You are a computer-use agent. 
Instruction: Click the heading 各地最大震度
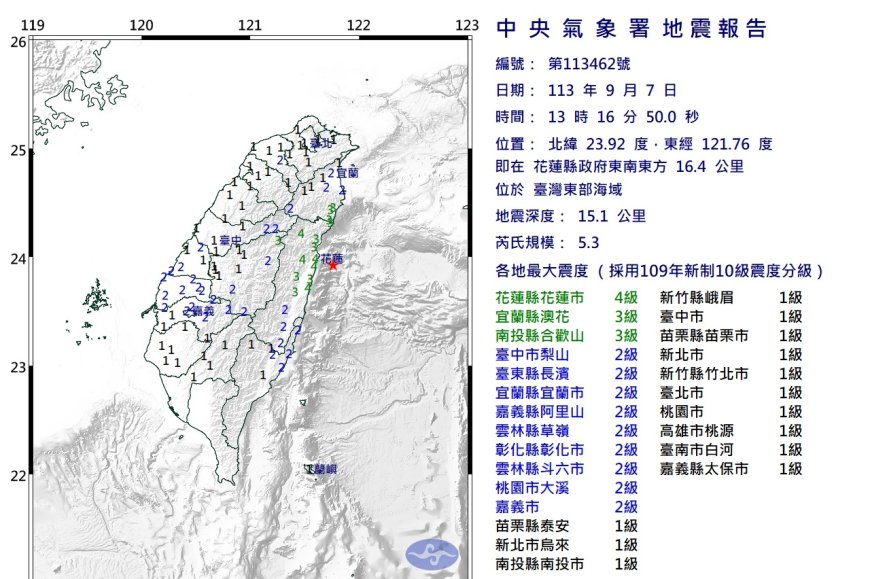tap(542, 271)
